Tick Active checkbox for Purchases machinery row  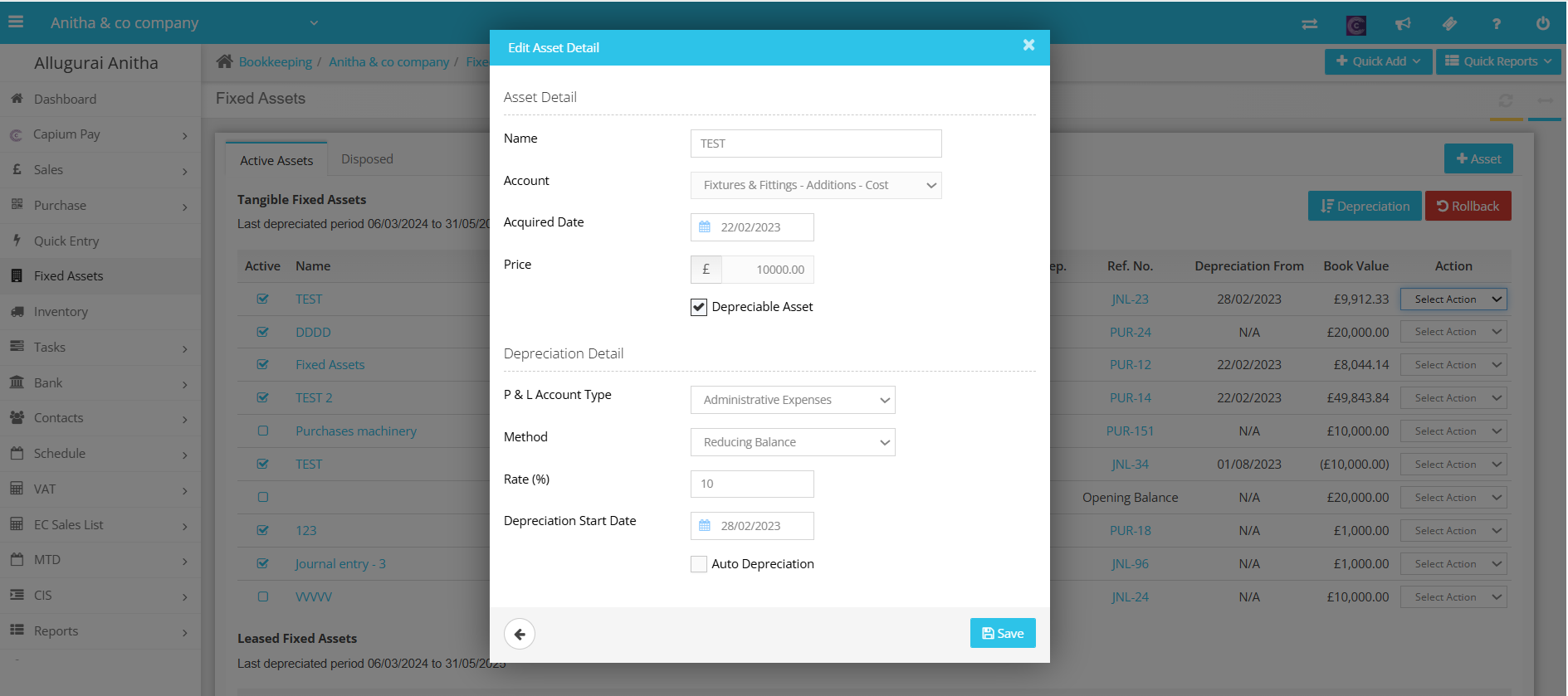coord(263,431)
